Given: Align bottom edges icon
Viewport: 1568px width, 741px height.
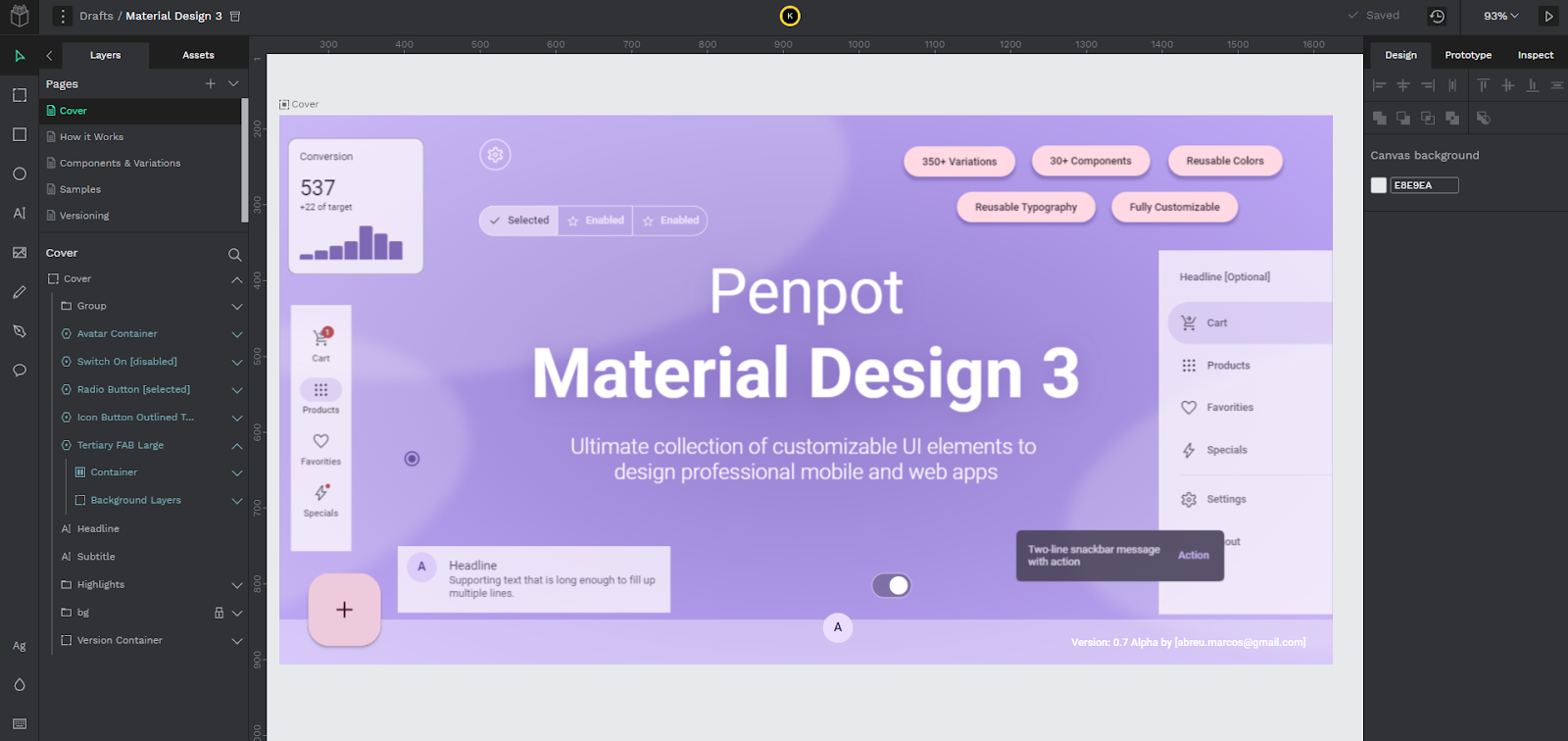Looking at the screenshot, I should tap(1532, 85).
